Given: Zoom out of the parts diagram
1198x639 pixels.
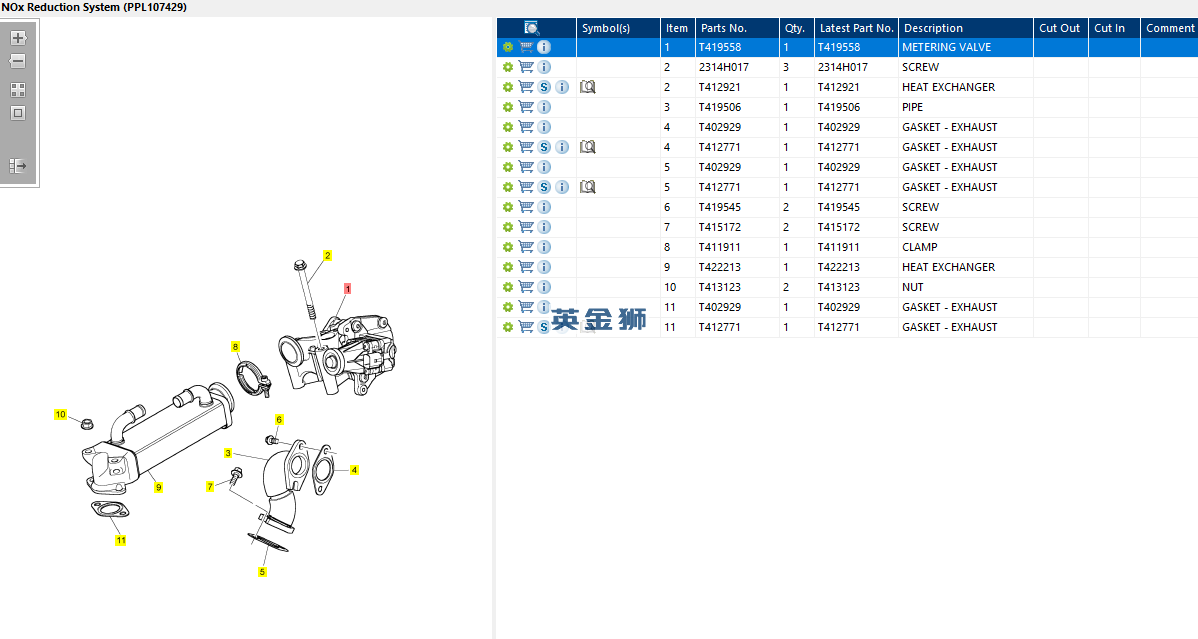Looking at the screenshot, I should (x=17, y=61).
